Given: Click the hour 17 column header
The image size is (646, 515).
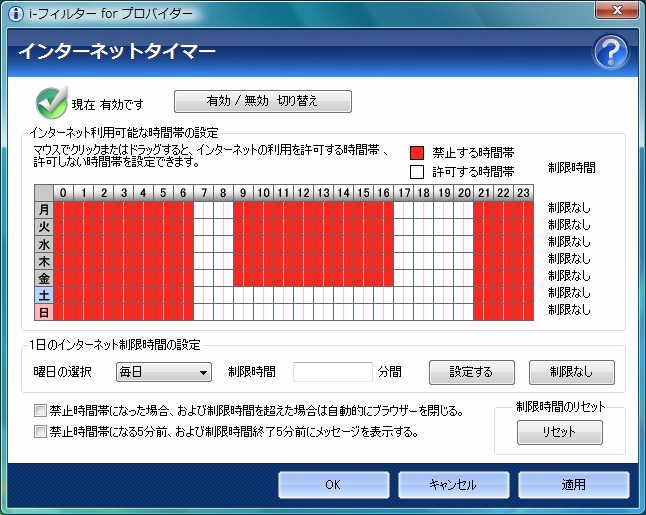Looking at the screenshot, I should (404, 193).
